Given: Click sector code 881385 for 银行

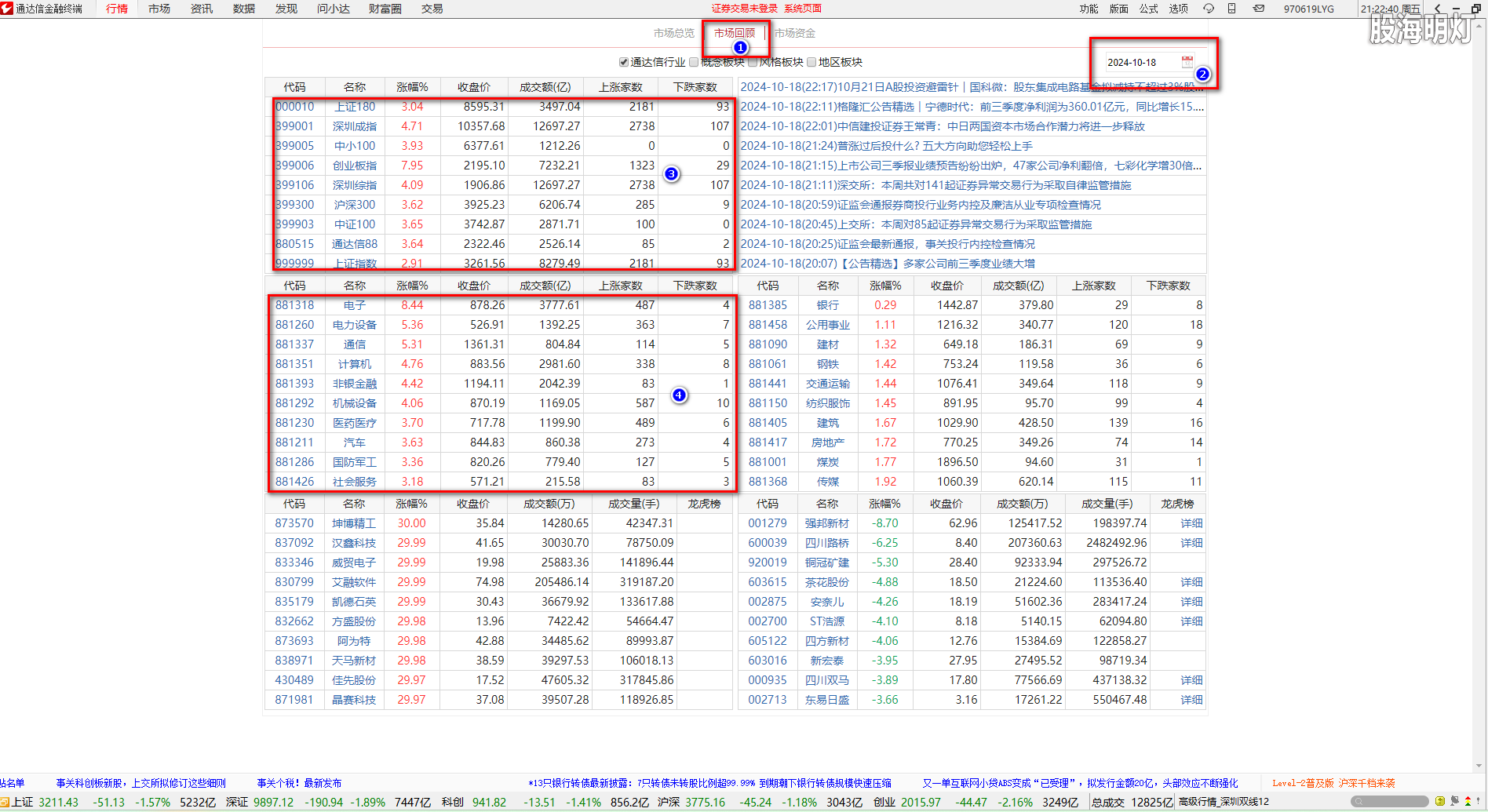Looking at the screenshot, I should pyautogui.click(x=768, y=305).
